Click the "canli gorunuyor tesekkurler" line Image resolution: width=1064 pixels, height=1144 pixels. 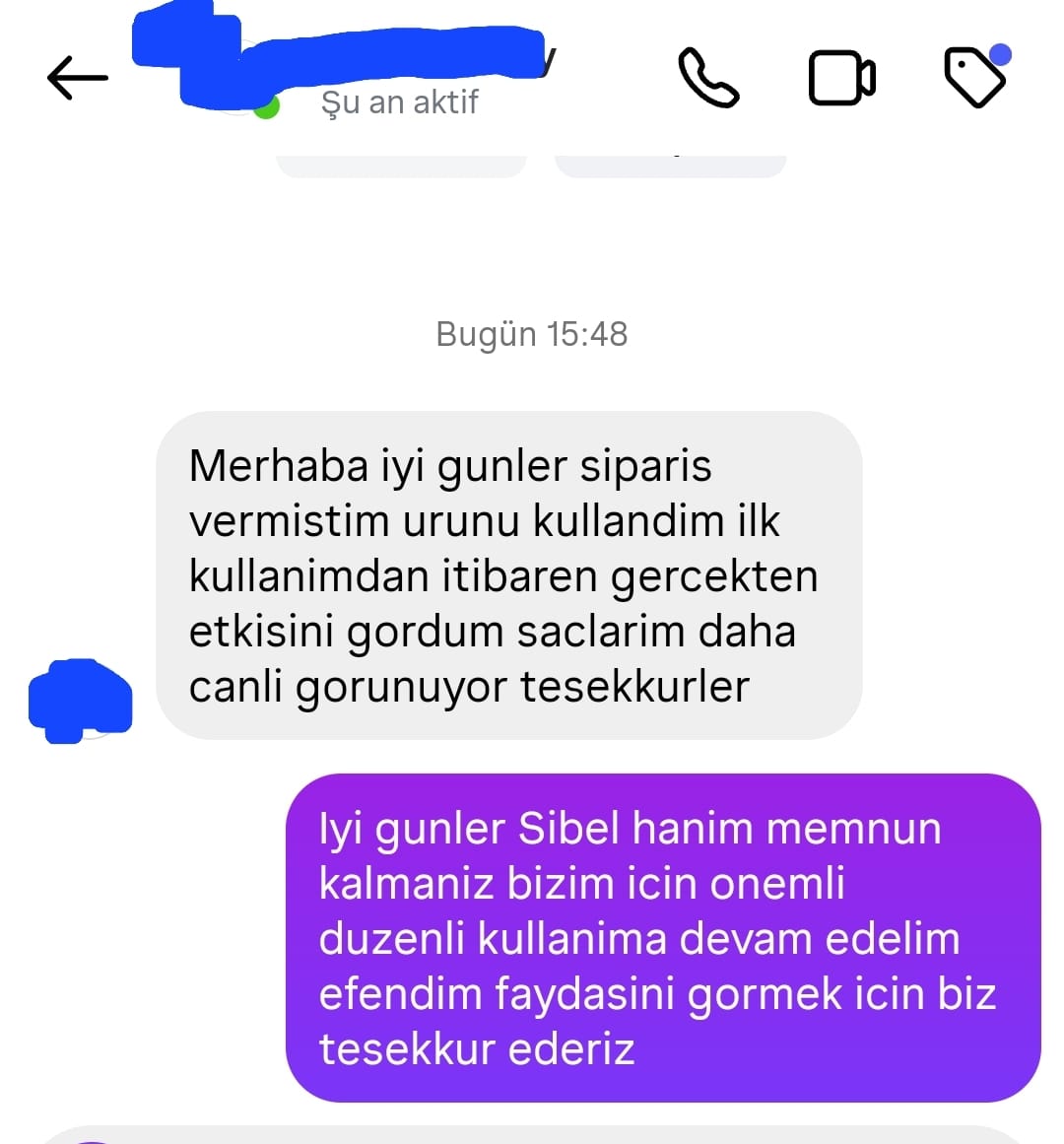point(469,687)
